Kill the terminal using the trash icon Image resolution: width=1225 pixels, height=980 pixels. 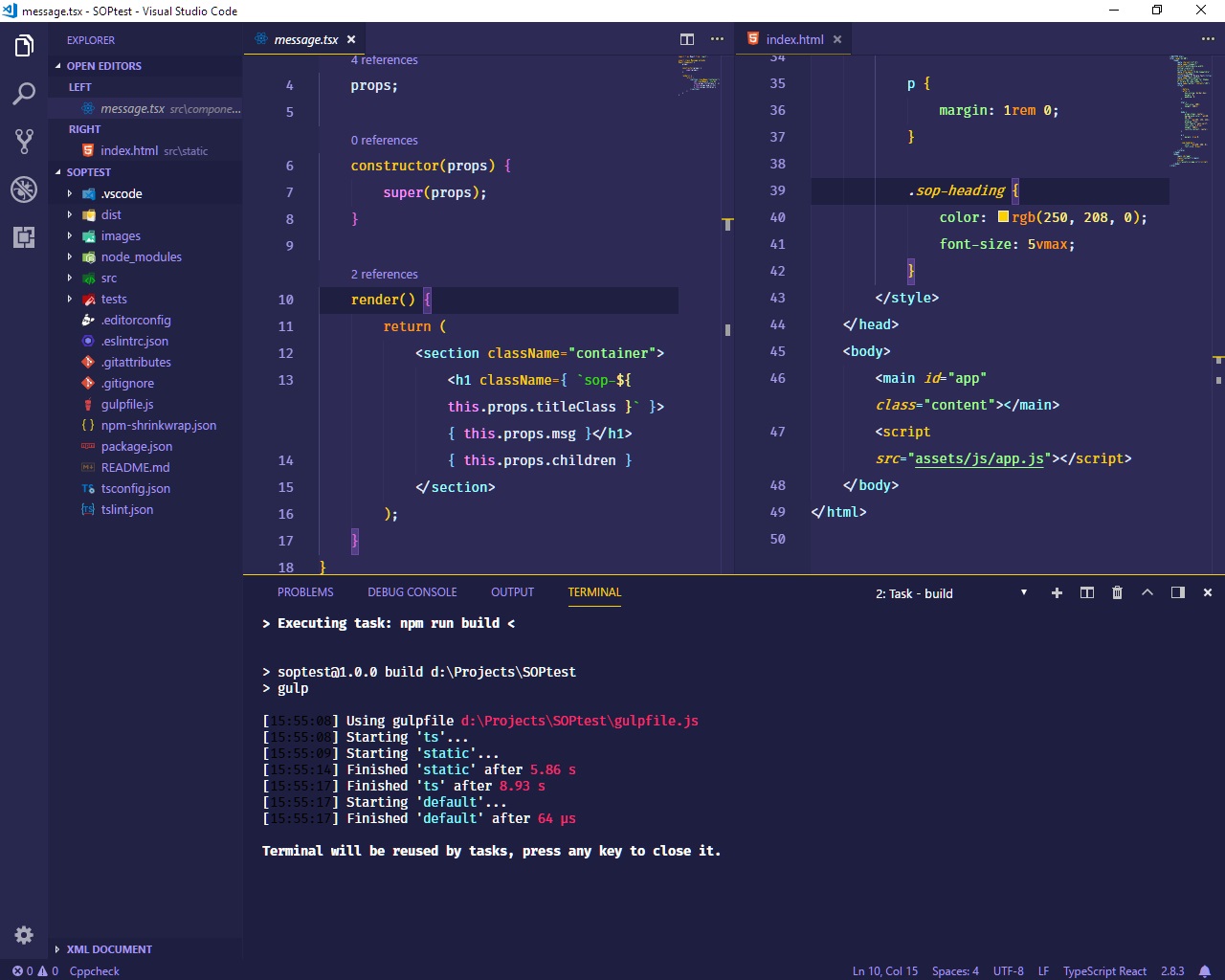point(1117,592)
